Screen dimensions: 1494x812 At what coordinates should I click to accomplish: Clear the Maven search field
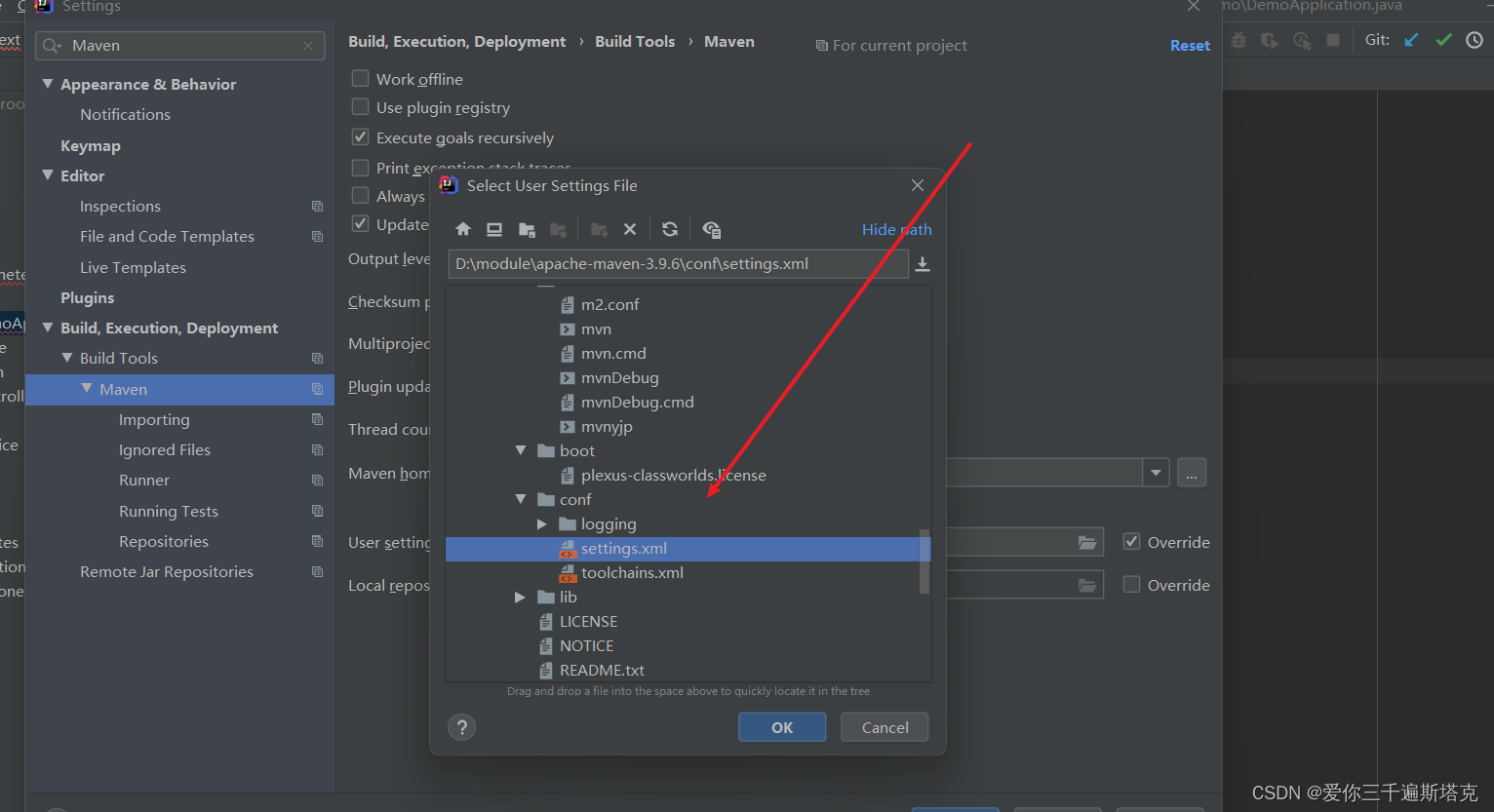click(x=308, y=46)
